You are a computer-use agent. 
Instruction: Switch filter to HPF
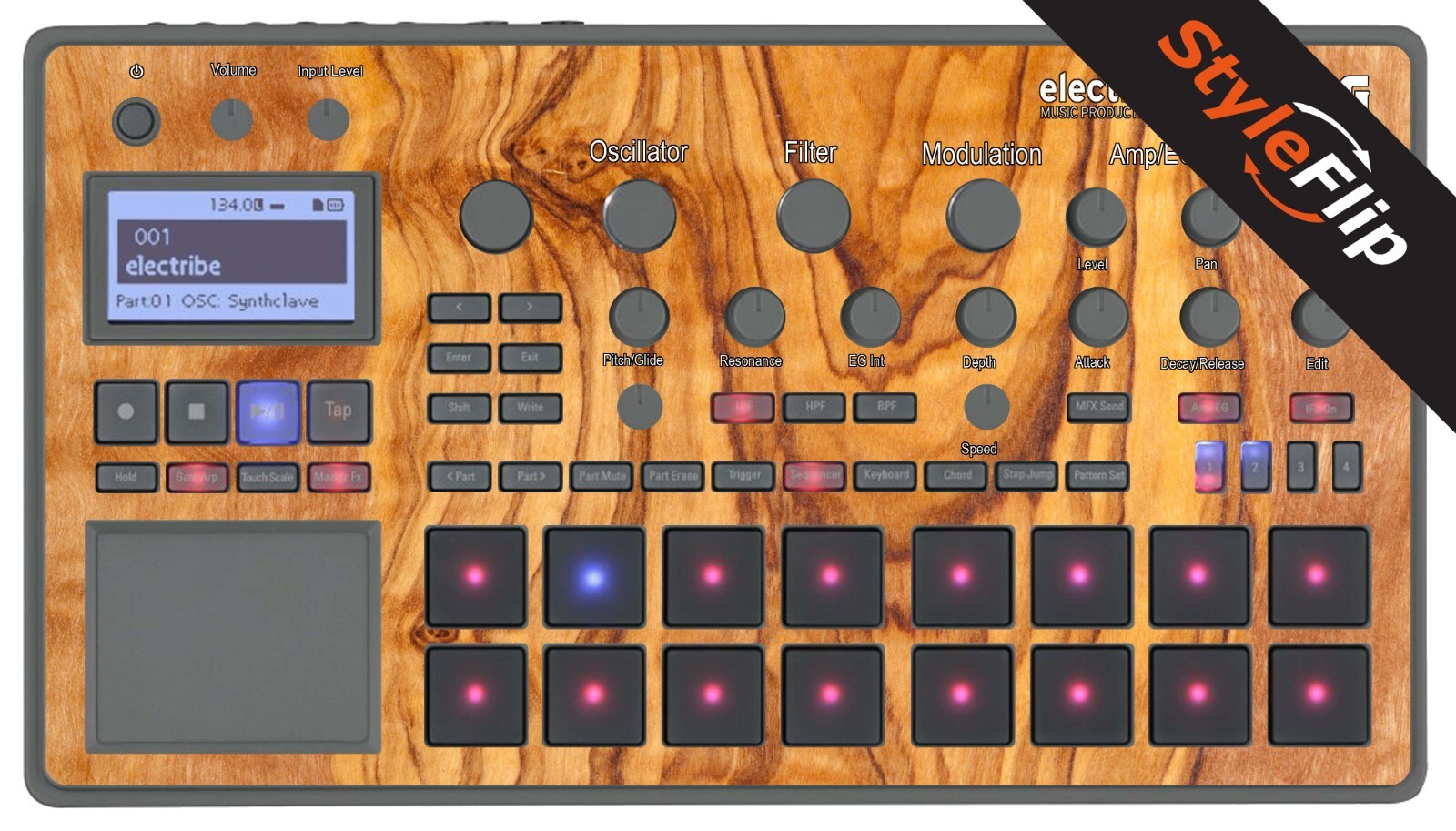pyautogui.click(x=814, y=407)
